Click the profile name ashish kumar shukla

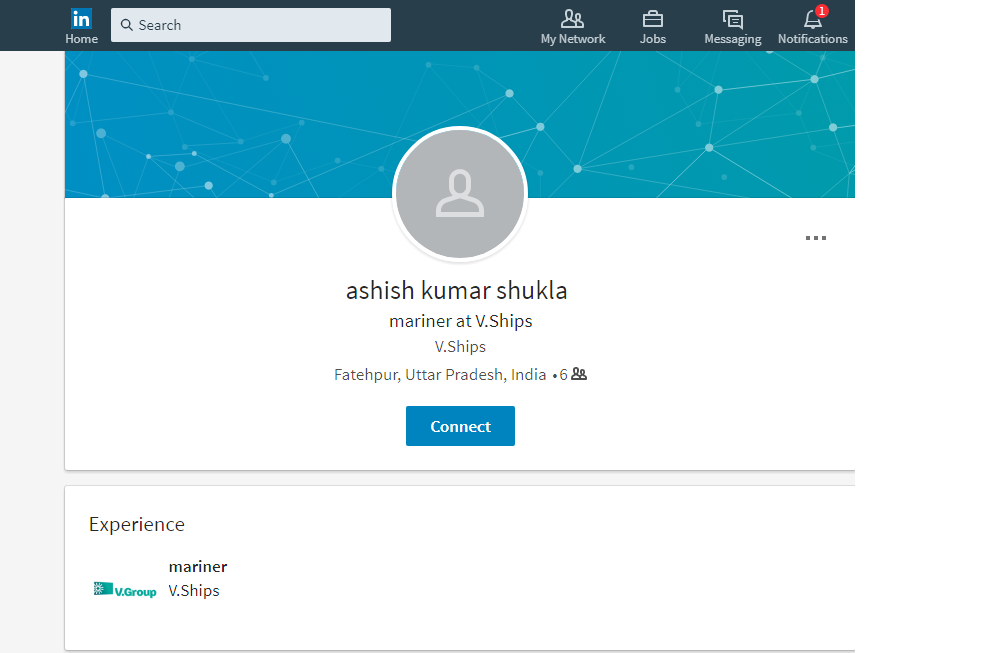point(457,291)
